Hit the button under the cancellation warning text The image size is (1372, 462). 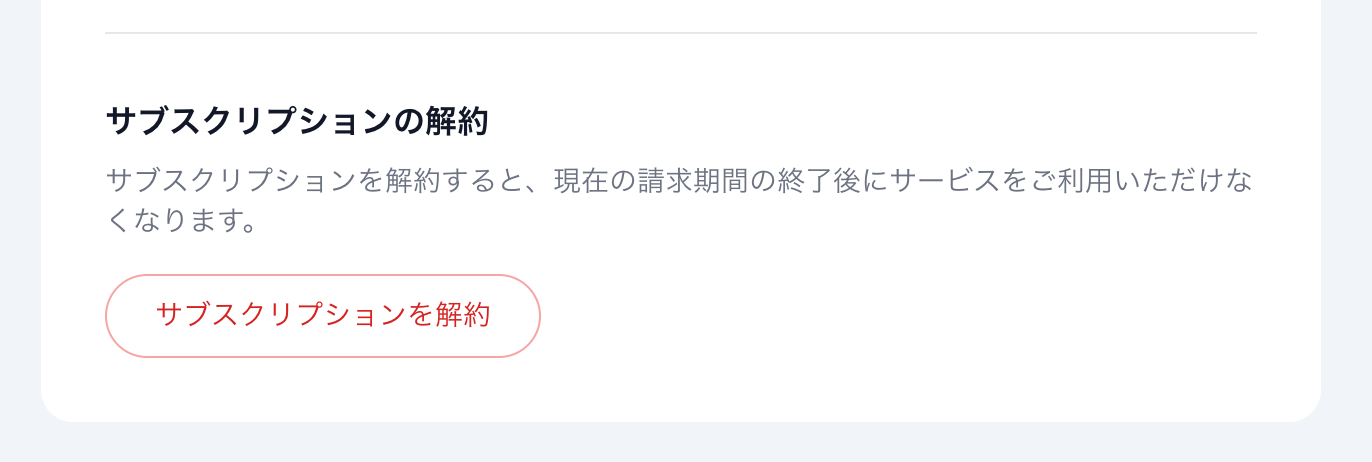click(x=322, y=316)
